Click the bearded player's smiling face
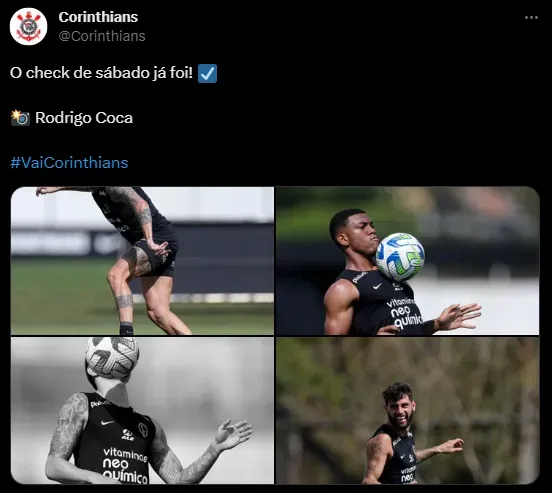The image size is (552, 493). pyautogui.click(x=399, y=408)
